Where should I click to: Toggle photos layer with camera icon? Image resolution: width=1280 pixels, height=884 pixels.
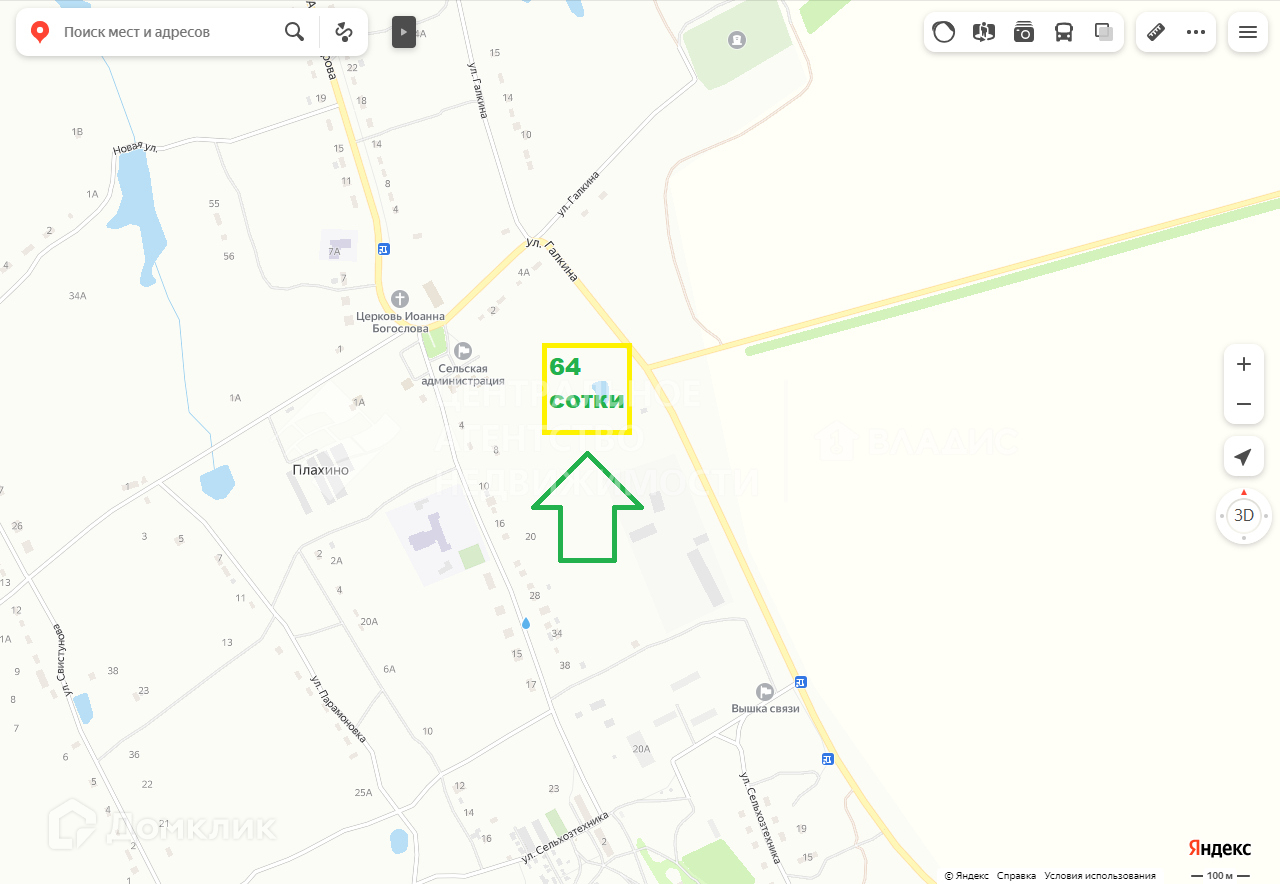[1024, 32]
